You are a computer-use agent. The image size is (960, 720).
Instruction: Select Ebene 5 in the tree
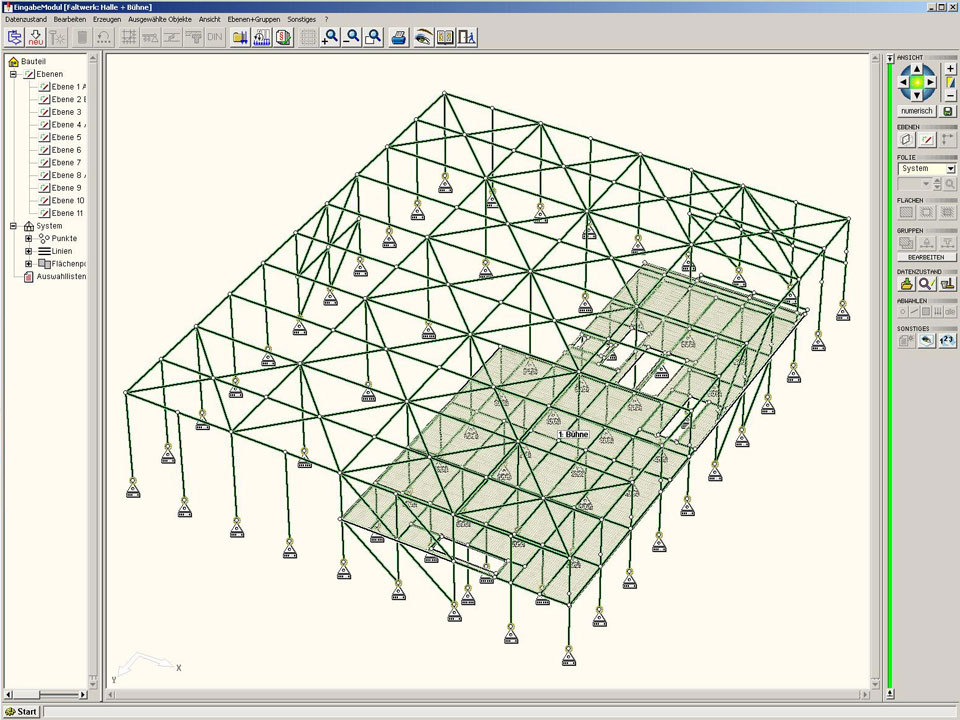pyautogui.click(x=66, y=137)
